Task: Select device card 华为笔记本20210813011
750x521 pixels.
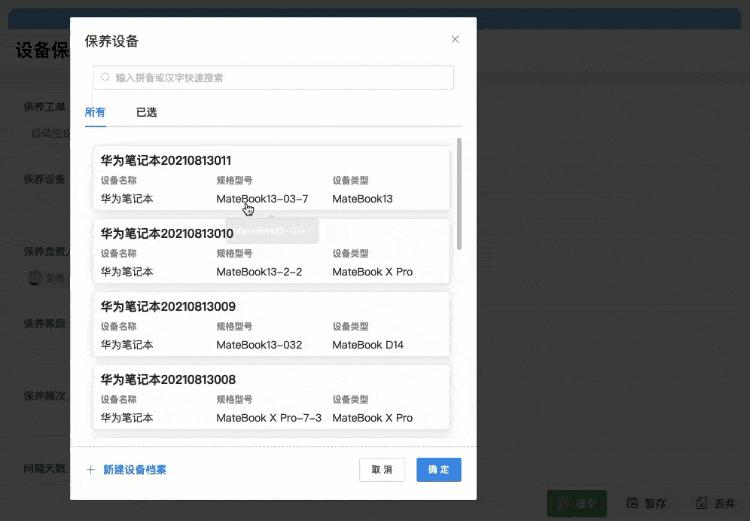Action: click(271, 178)
